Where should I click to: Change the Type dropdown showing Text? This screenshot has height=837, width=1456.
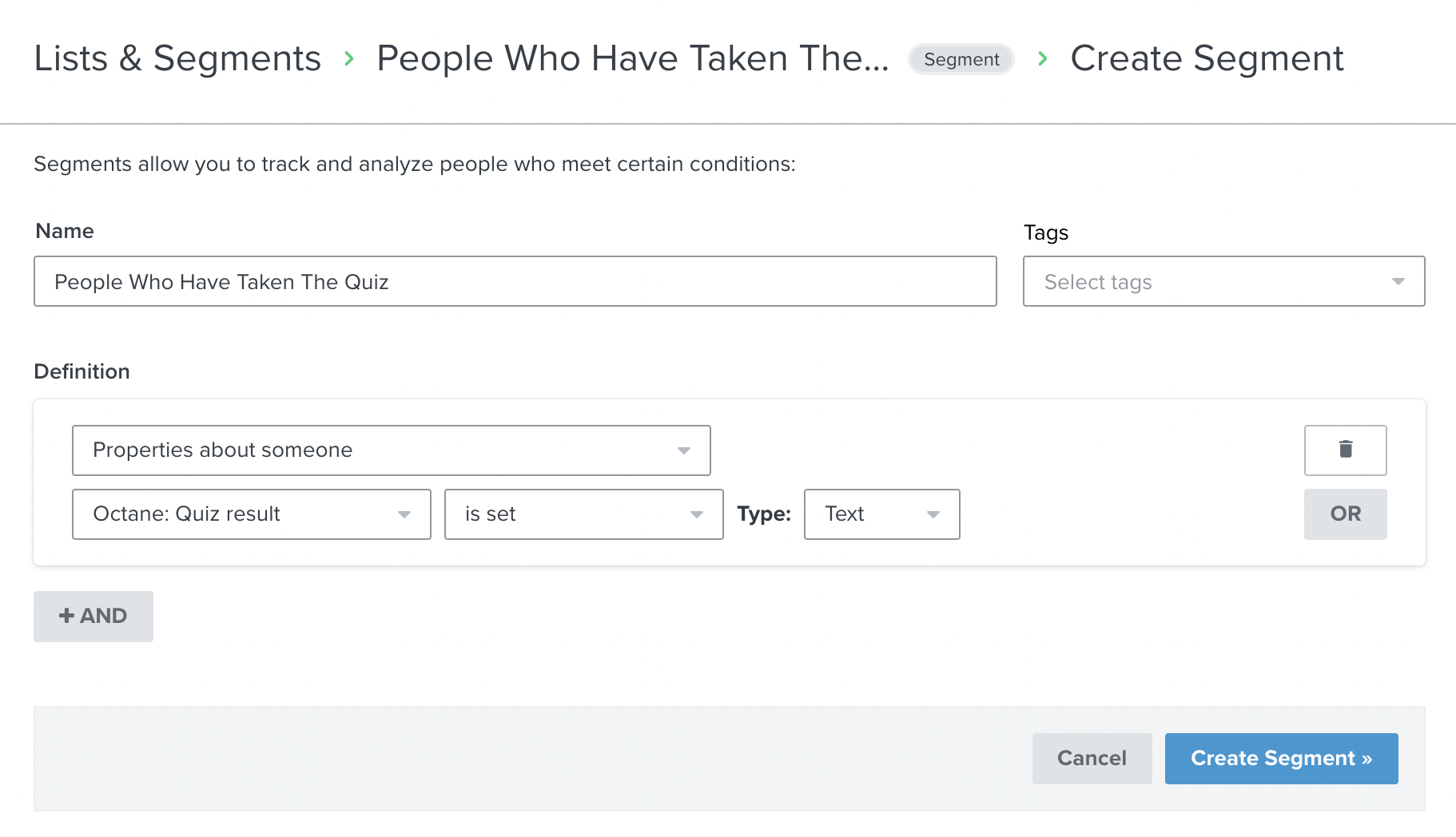tap(882, 514)
